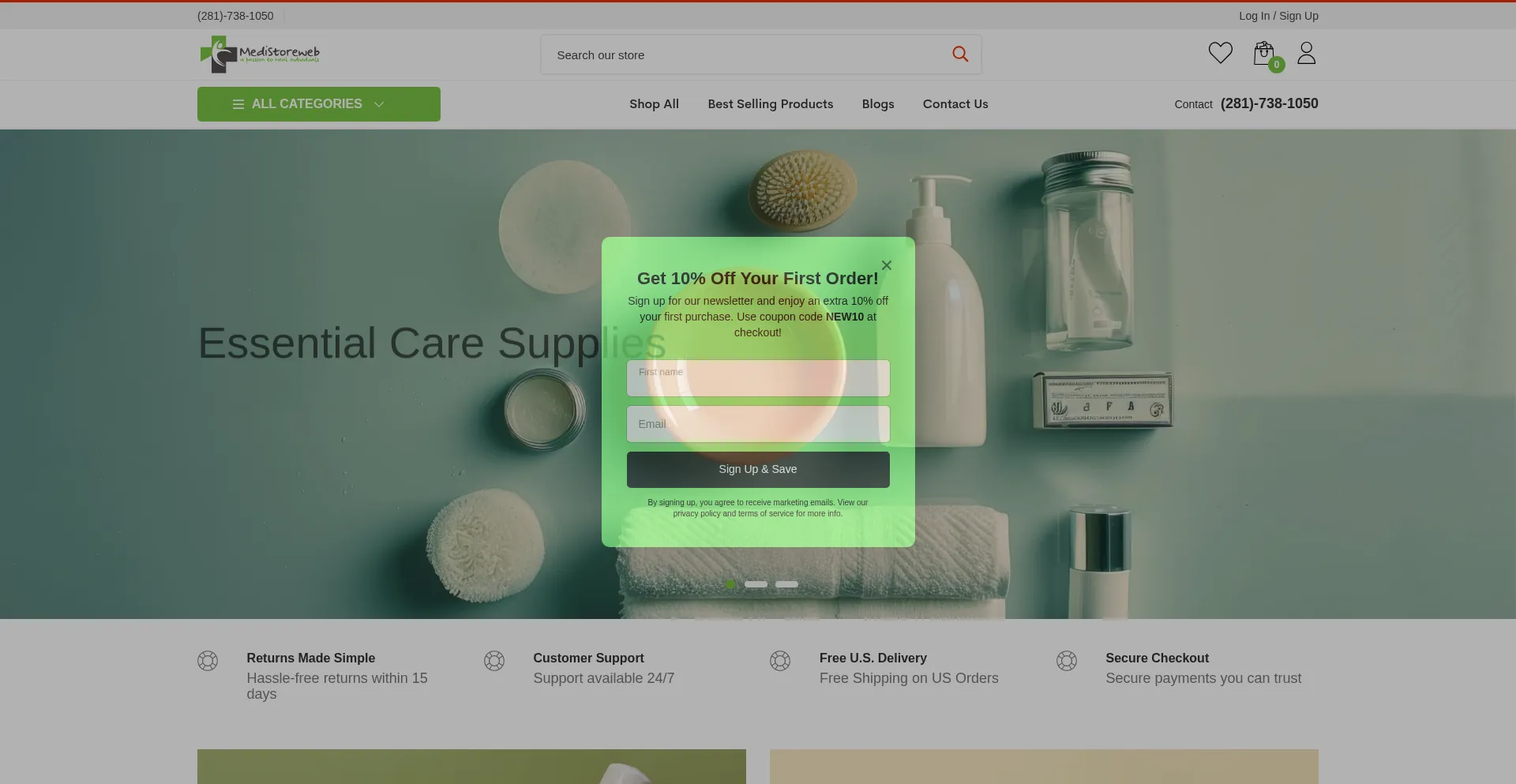Click the Returns Made Simple lifebuoy icon
The width and height of the screenshot is (1516, 784).
(208, 661)
